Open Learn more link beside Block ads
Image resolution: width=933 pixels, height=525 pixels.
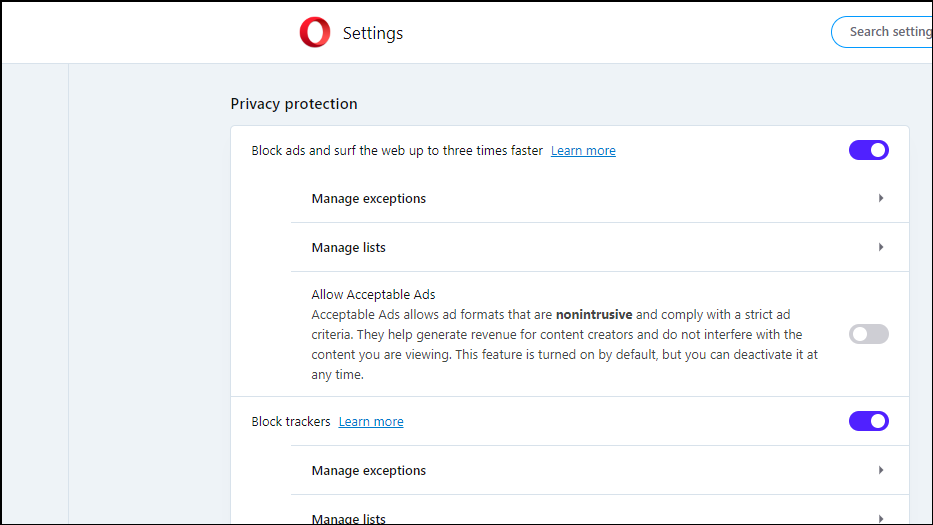[x=583, y=151]
